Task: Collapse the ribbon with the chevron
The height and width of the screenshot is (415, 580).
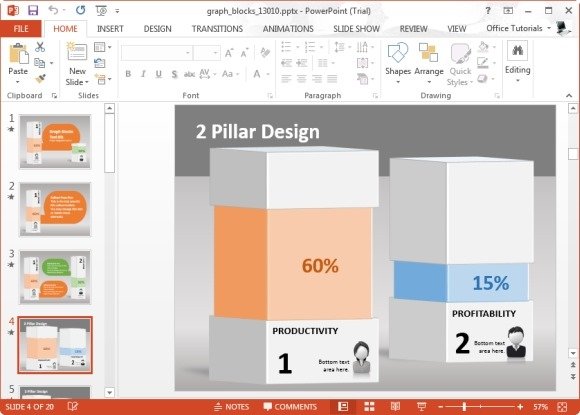Action: [x=569, y=96]
